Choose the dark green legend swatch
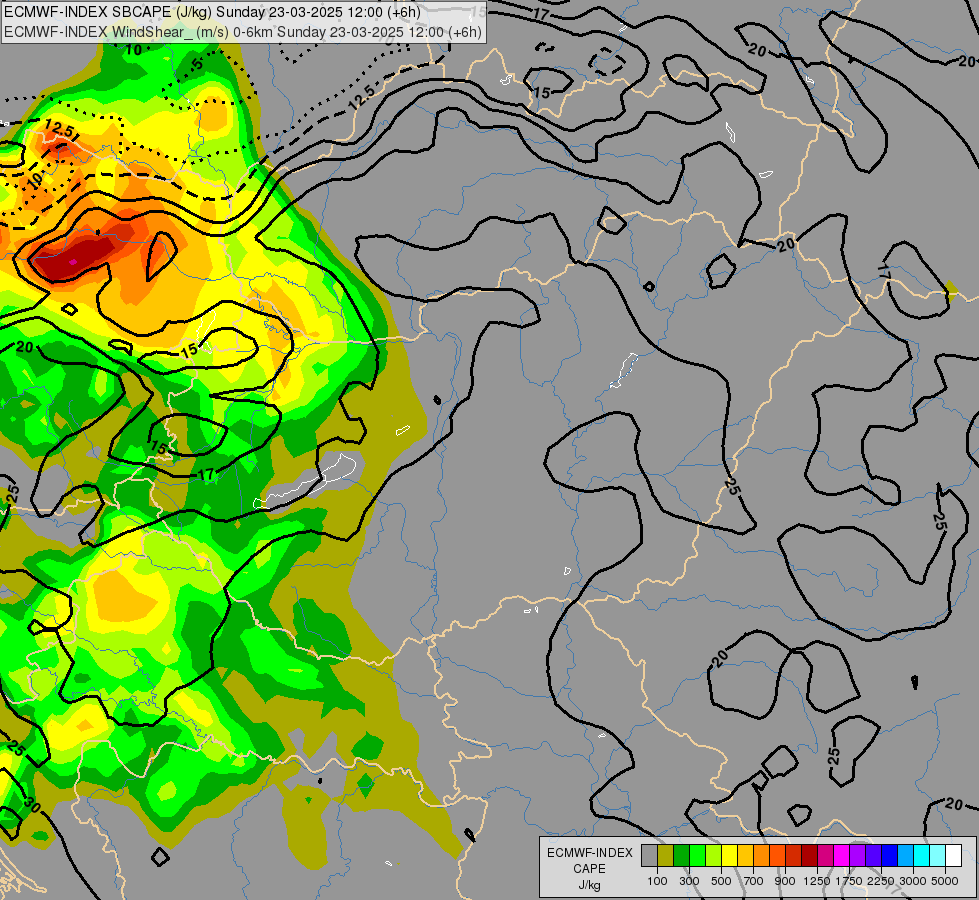The width and height of the screenshot is (979, 900). pyautogui.click(x=681, y=856)
